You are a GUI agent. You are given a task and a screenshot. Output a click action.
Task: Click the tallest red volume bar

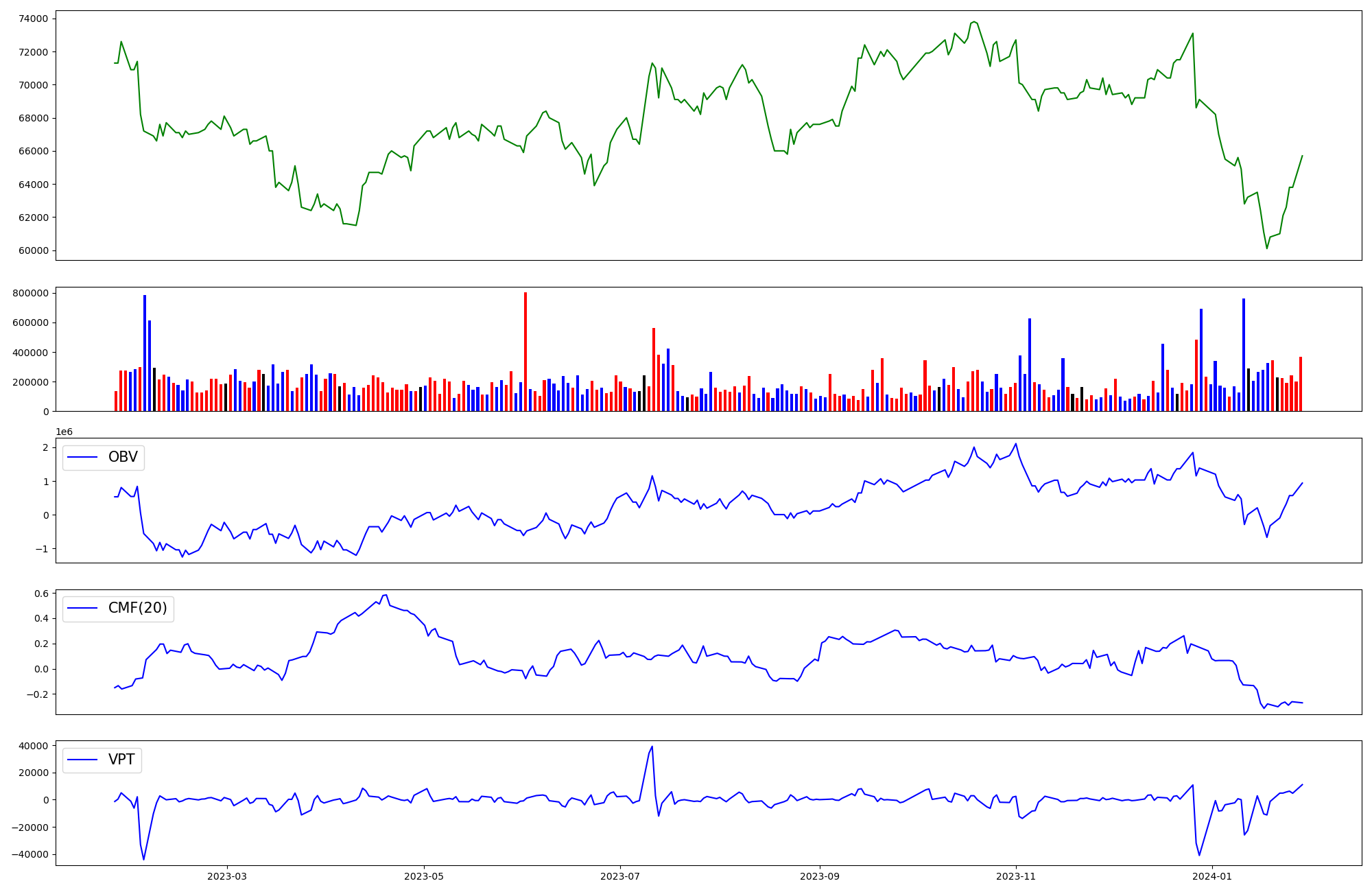525,351
